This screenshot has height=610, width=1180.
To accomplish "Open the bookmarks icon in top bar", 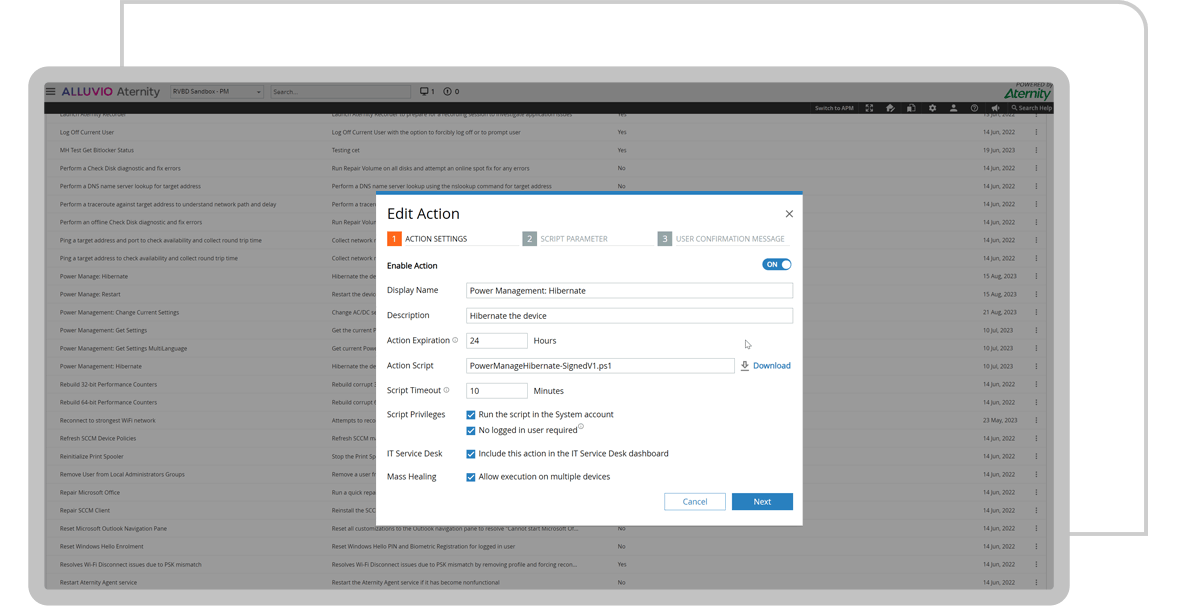I will point(911,108).
